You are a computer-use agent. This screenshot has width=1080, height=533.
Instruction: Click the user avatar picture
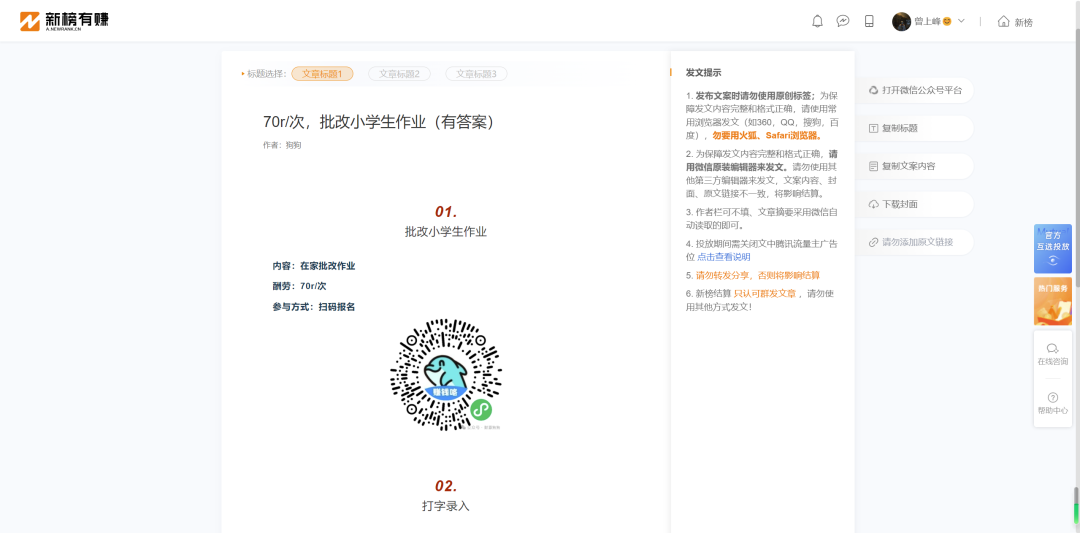pos(902,21)
